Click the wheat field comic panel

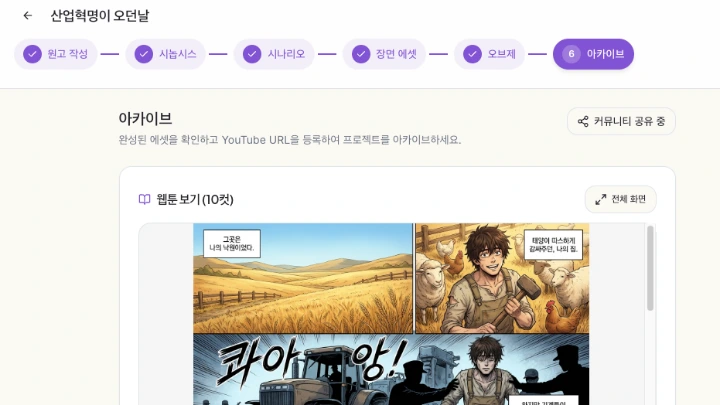(303, 278)
